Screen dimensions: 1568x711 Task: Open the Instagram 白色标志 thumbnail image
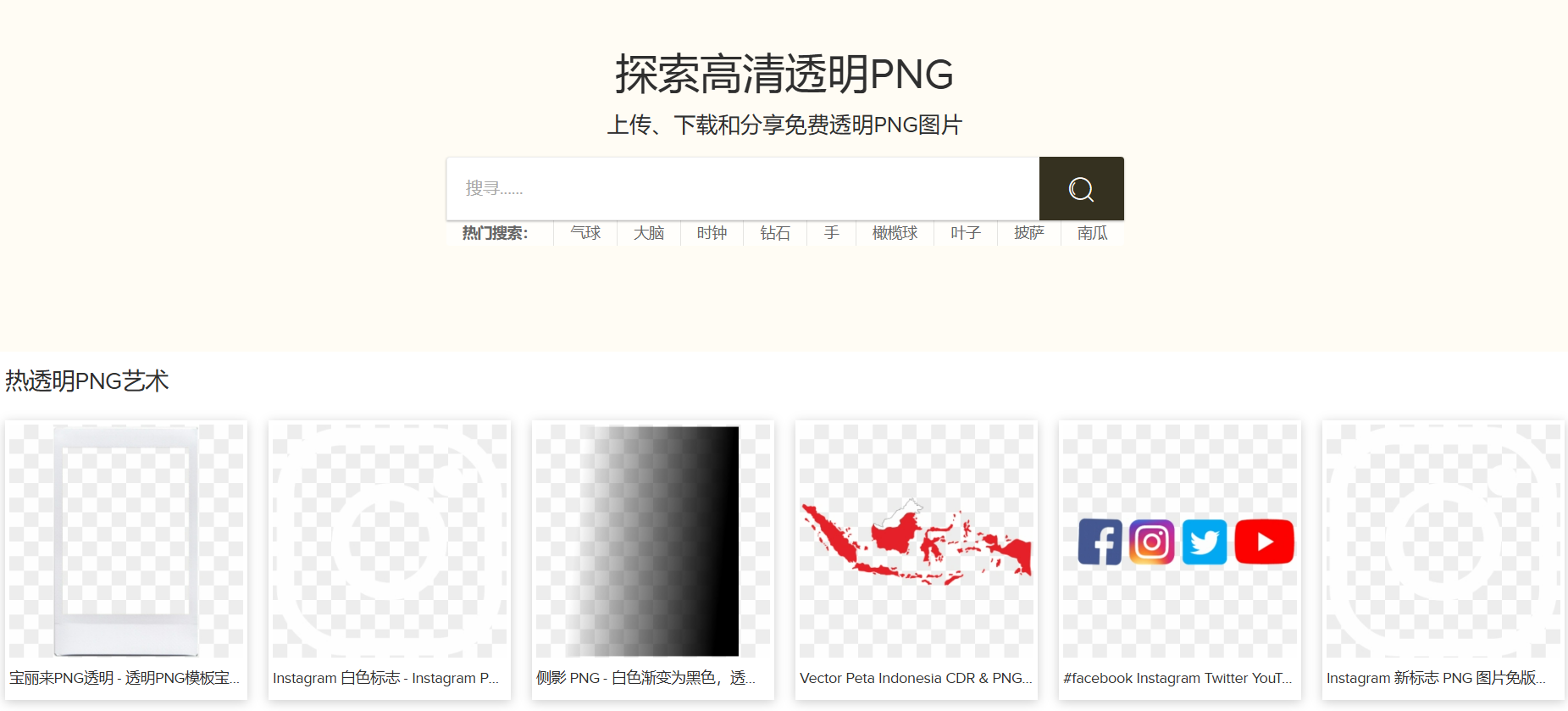pos(390,541)
